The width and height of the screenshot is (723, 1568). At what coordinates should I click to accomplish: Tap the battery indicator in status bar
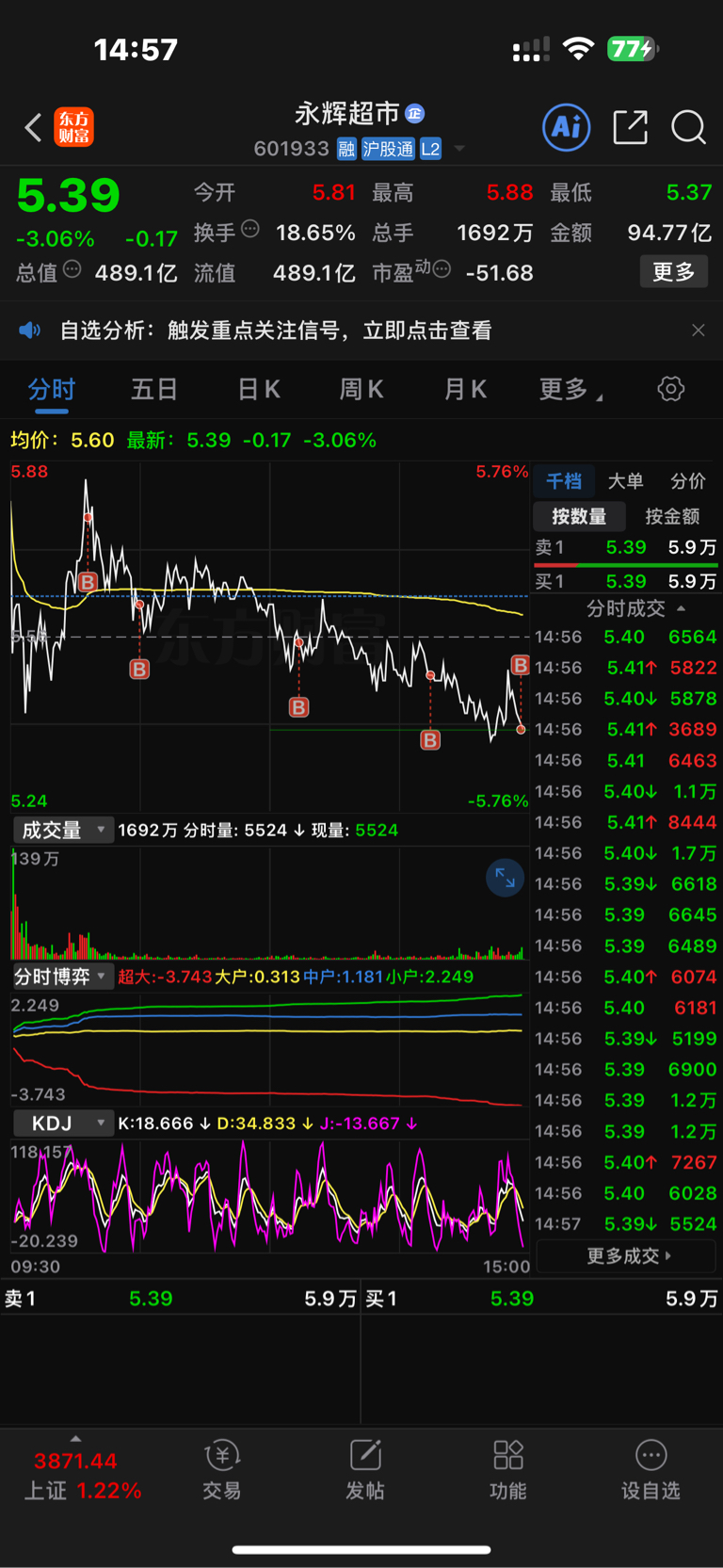(x=634, y=49)
